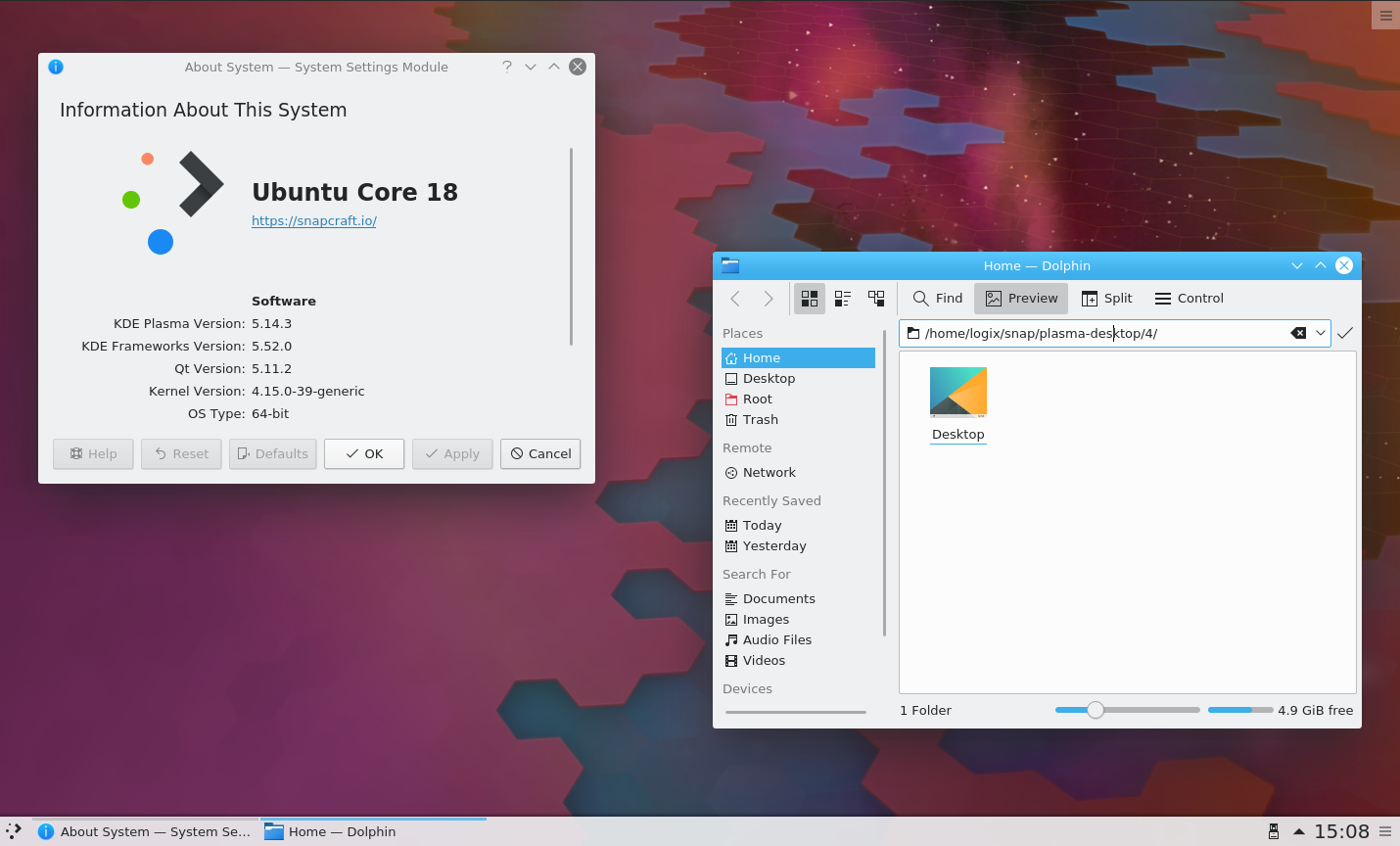The width and height of the screenshot is (1400, 846).
Task: Open Desktop in Places panel
Action: point(798,379)
